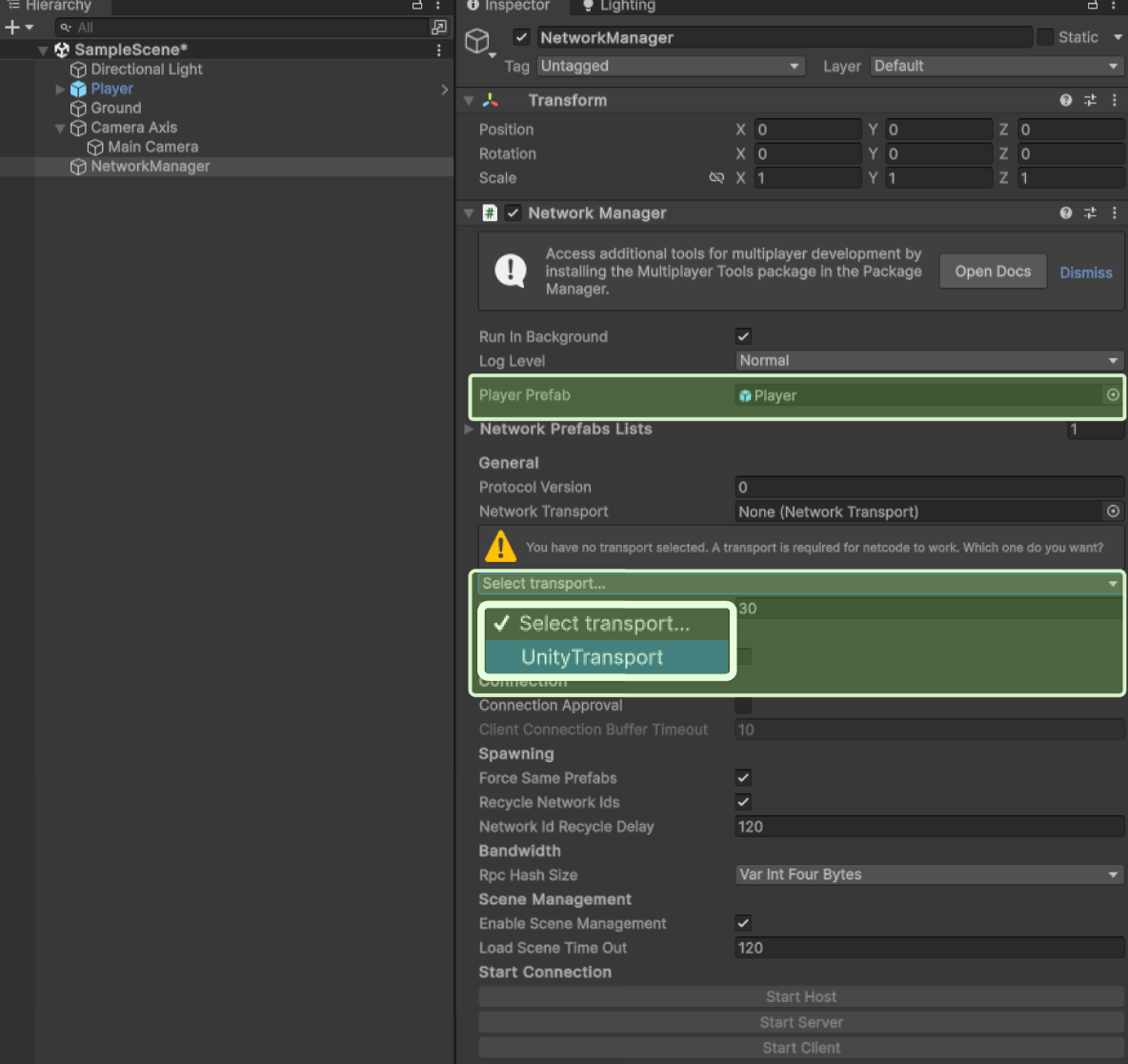Click the Hierarchy search field
The width and height of the screenshot is (1128, 1064).
click(x=241, y=28)
